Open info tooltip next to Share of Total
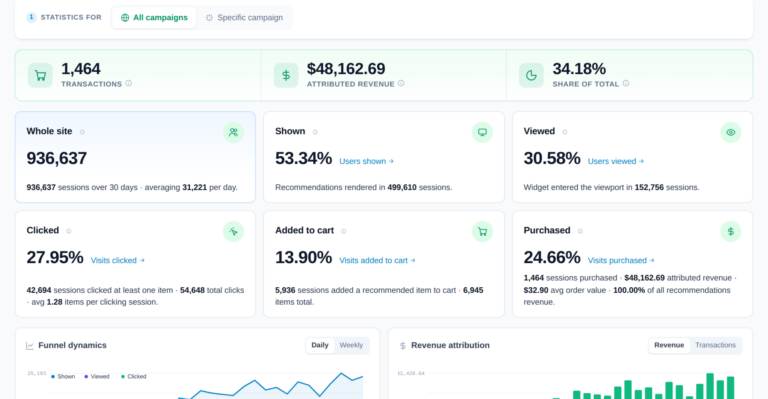Viewport: 768px width, 399px height. point(625,84)
